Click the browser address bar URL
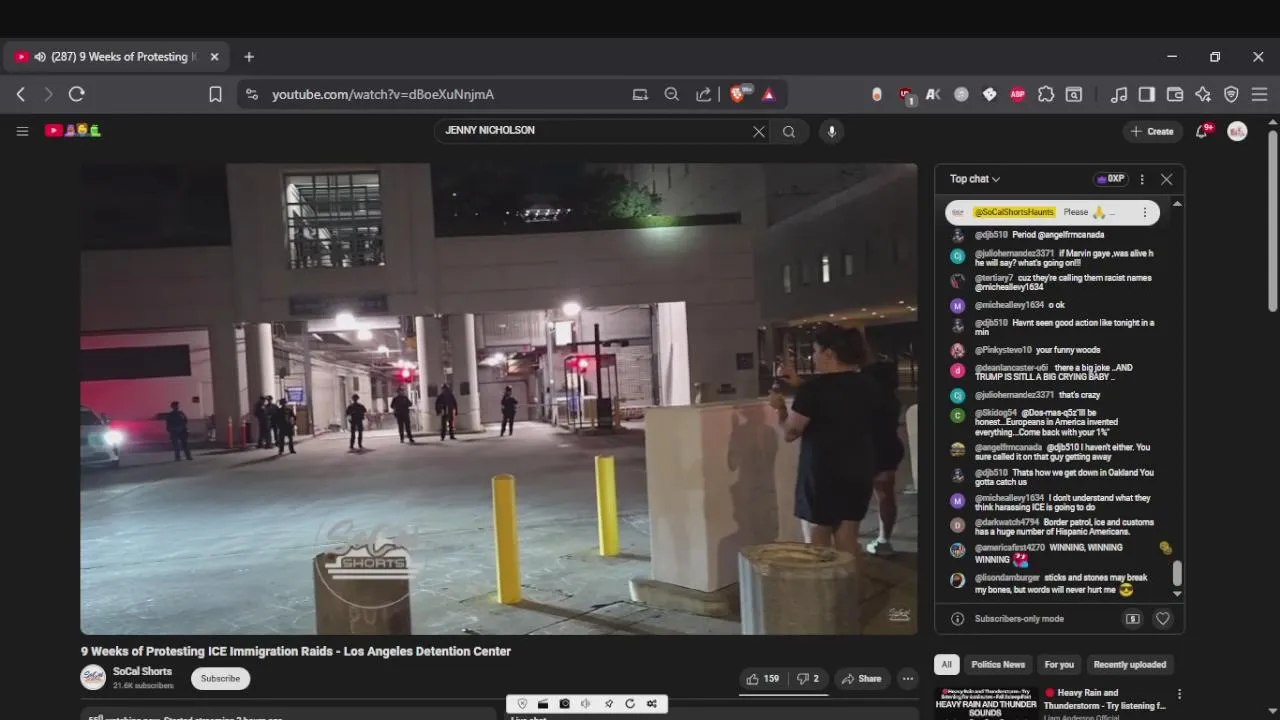 pos(383,94)
